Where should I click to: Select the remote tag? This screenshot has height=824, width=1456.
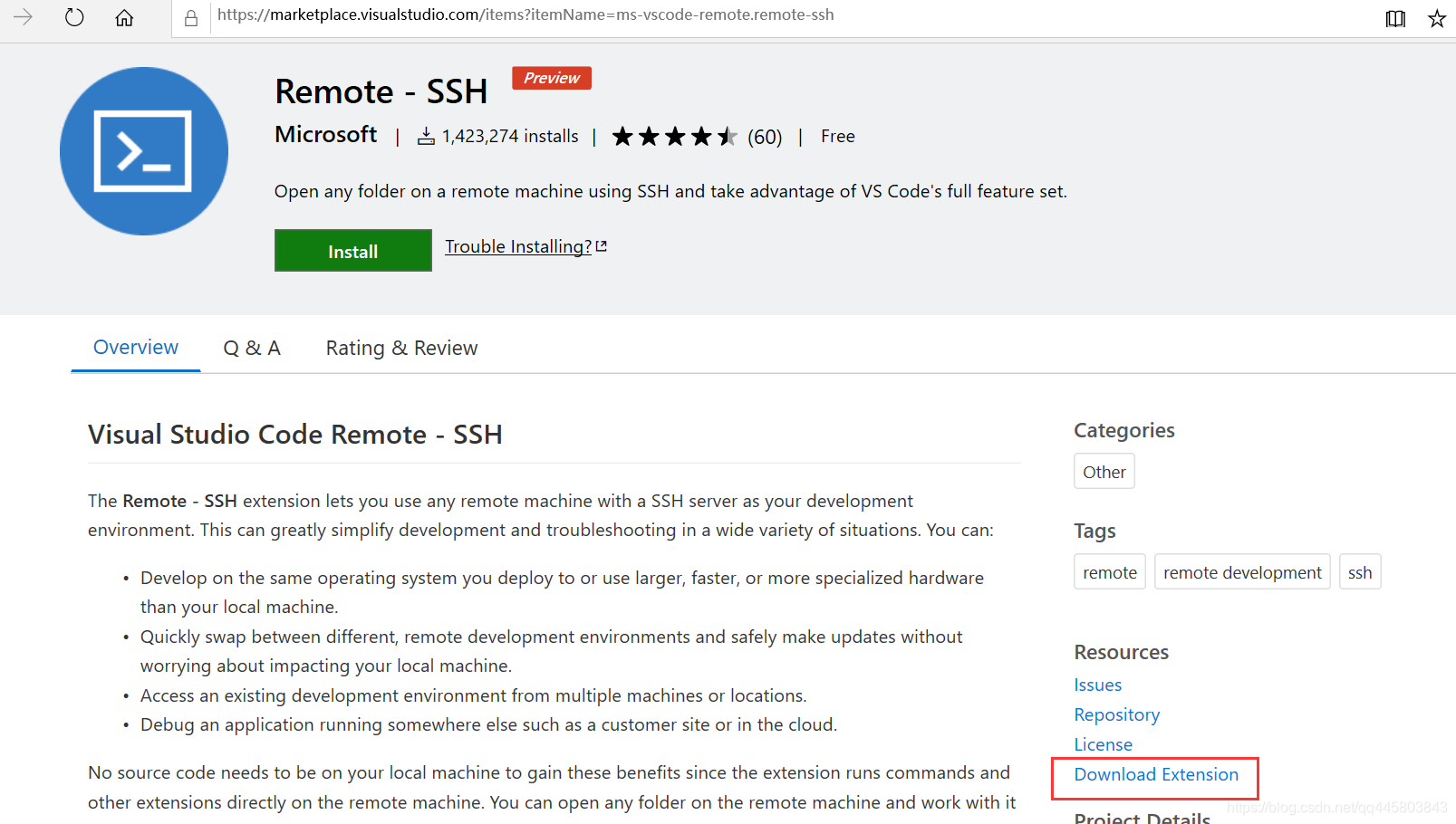pos(1110,572)
